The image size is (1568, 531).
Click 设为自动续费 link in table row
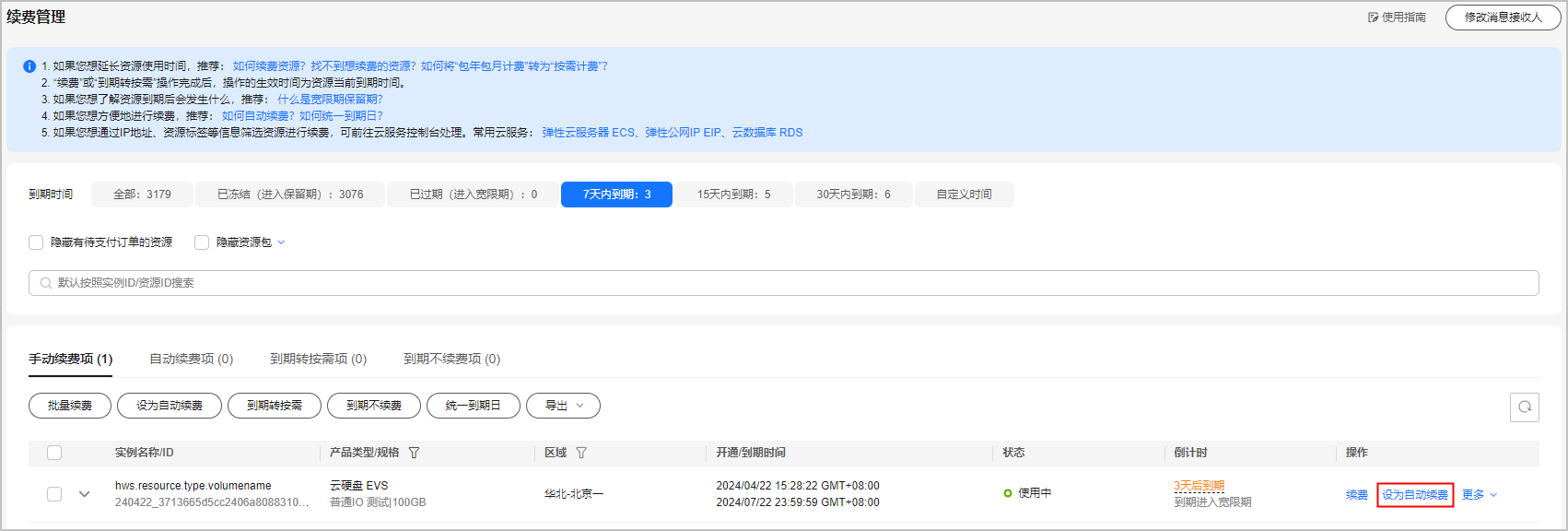(1414, 495)
